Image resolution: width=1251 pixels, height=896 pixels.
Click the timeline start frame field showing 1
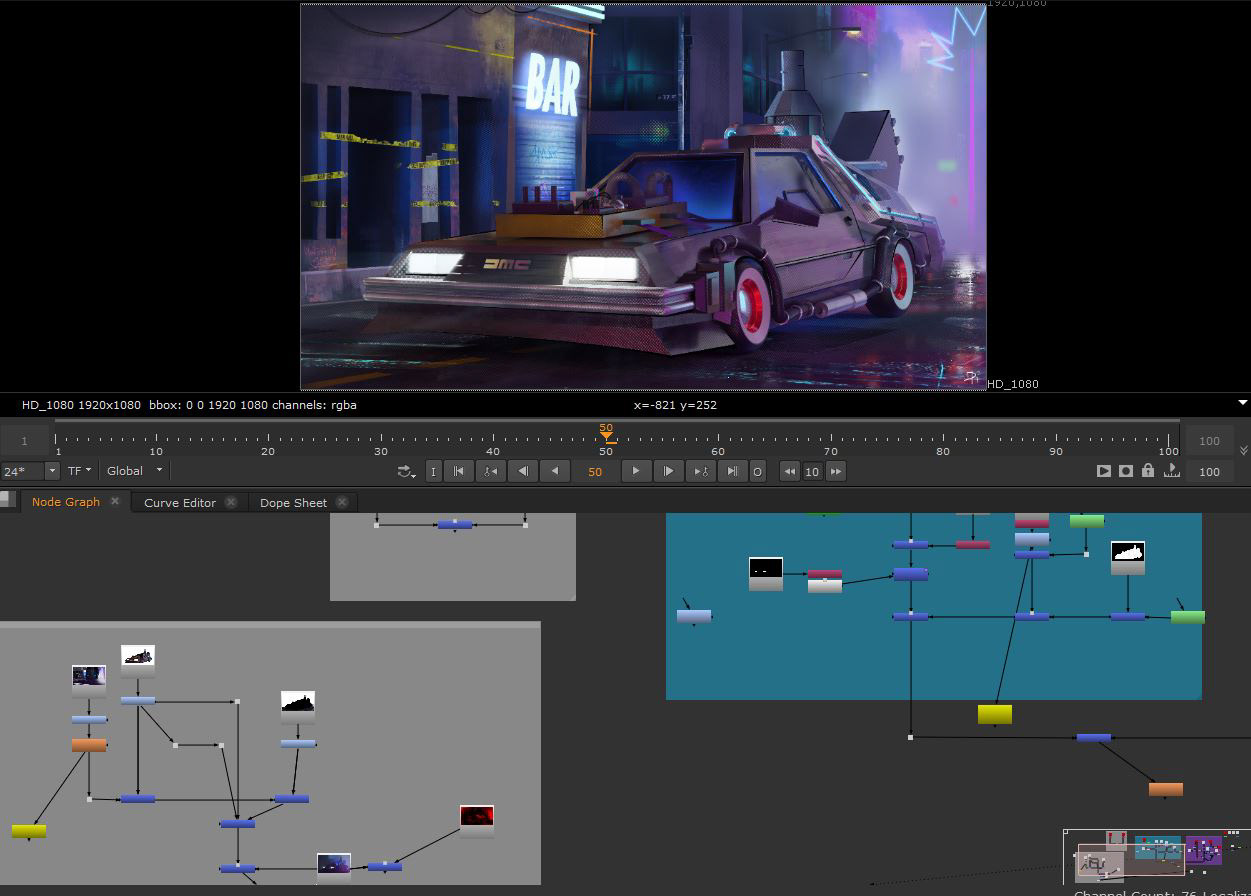tap(25, 440)
